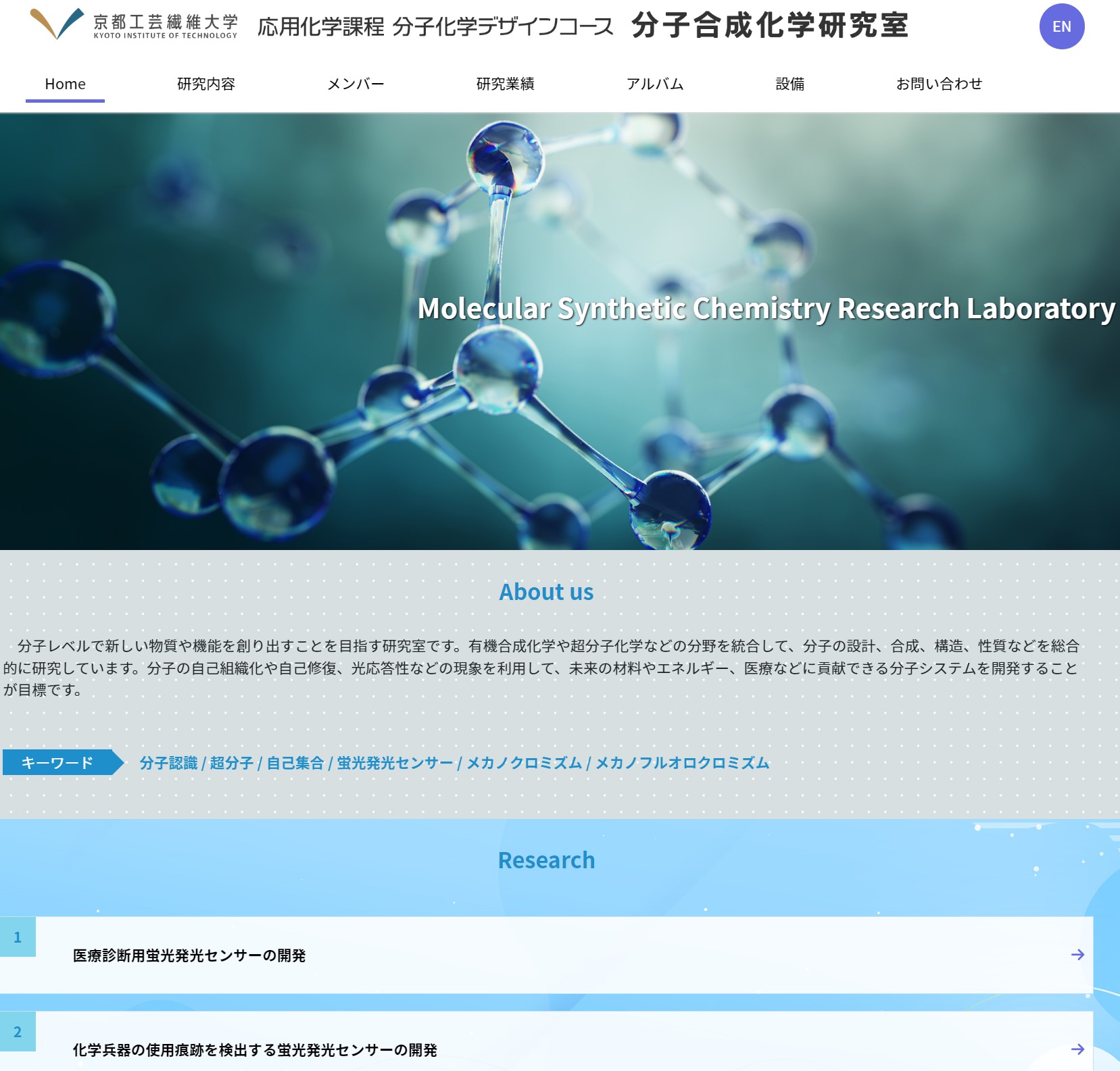The image size is (1120, 1071).
Task: Click the keyword 超分子
Action: (x=231, y=763)
